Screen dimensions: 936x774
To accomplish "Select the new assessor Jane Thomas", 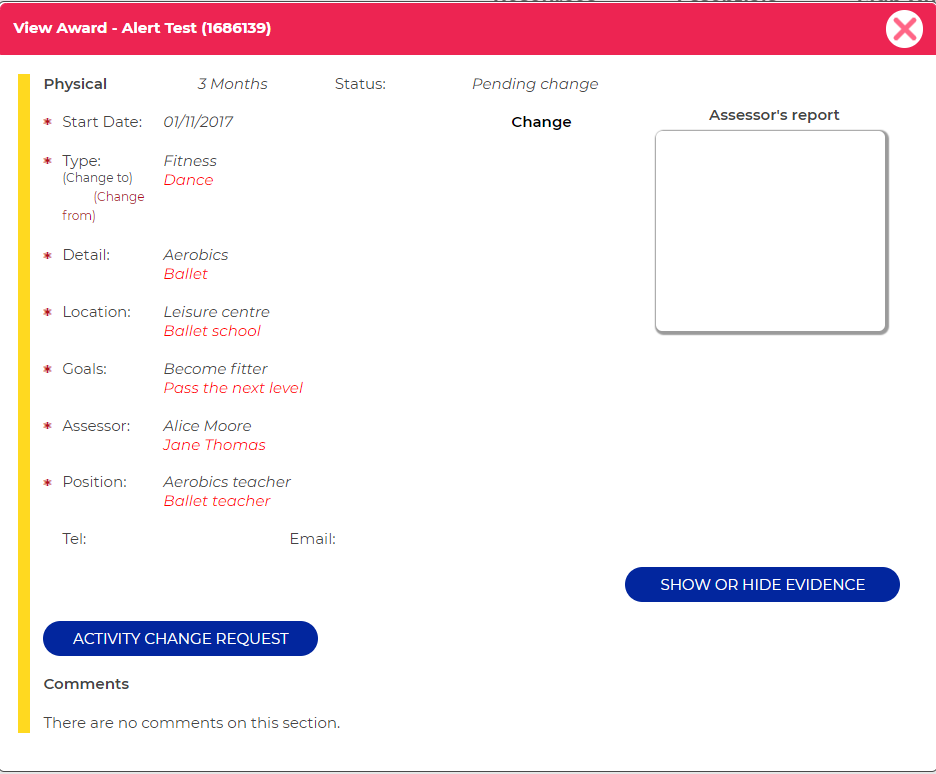I will click(x=214, y=445).
